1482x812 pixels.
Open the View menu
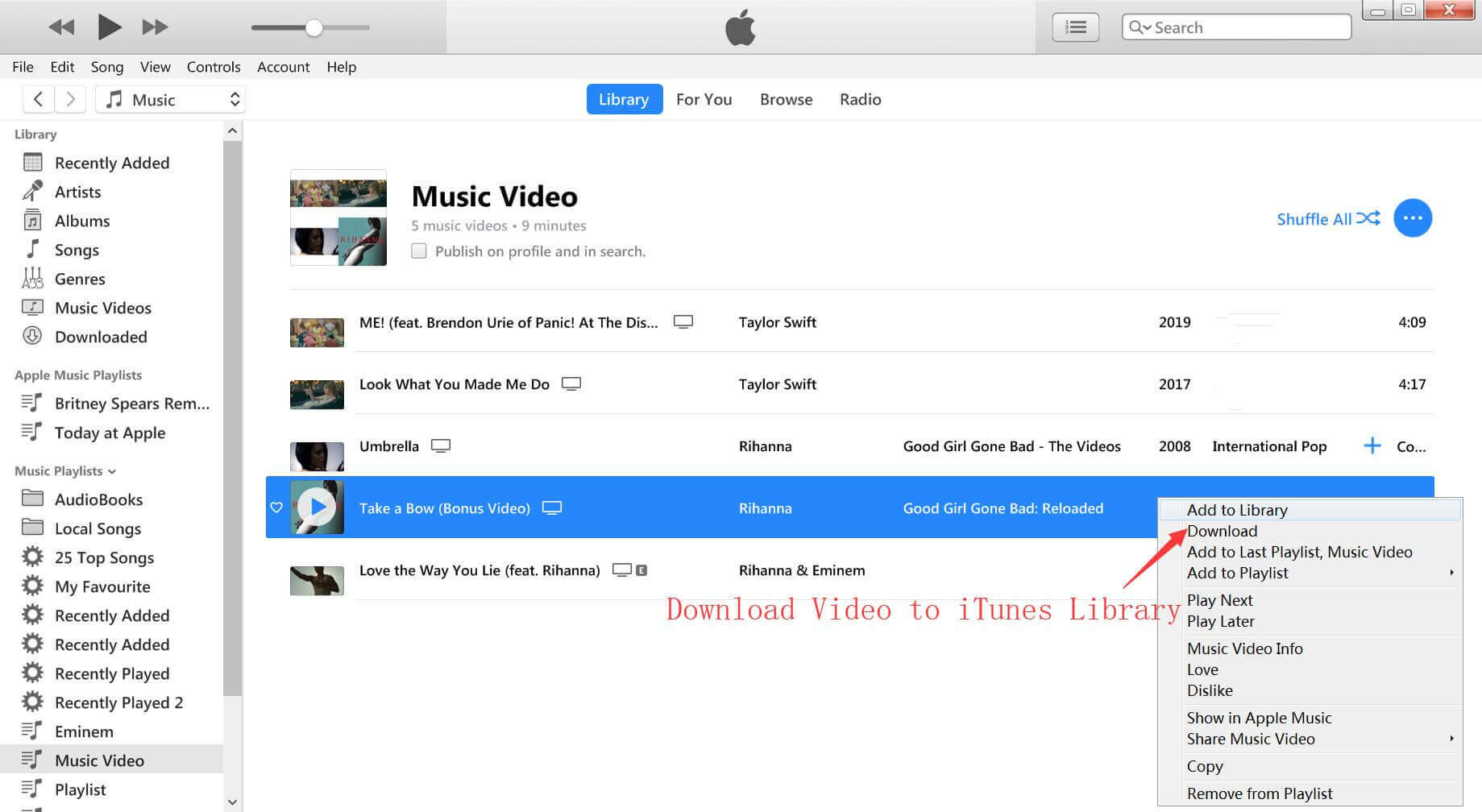(155, 67)
